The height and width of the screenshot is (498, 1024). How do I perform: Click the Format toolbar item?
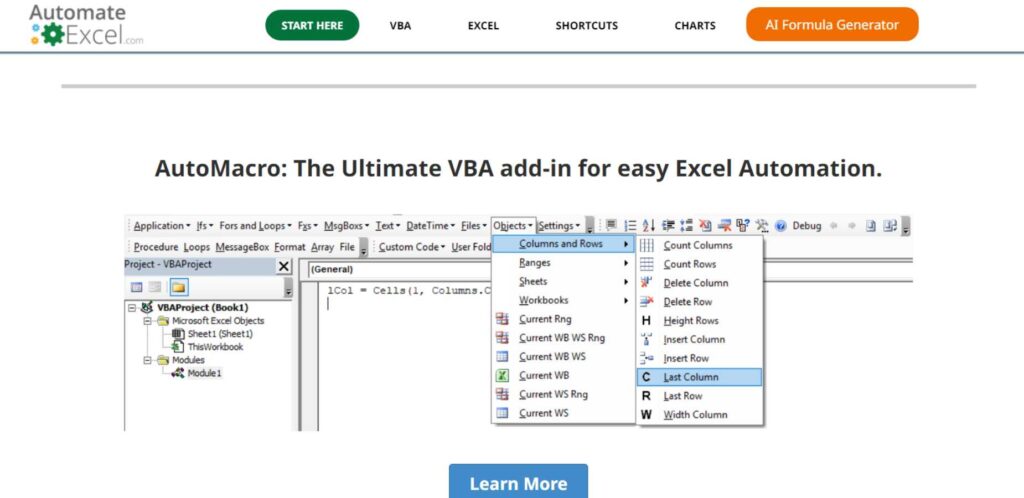pos(289,247)
